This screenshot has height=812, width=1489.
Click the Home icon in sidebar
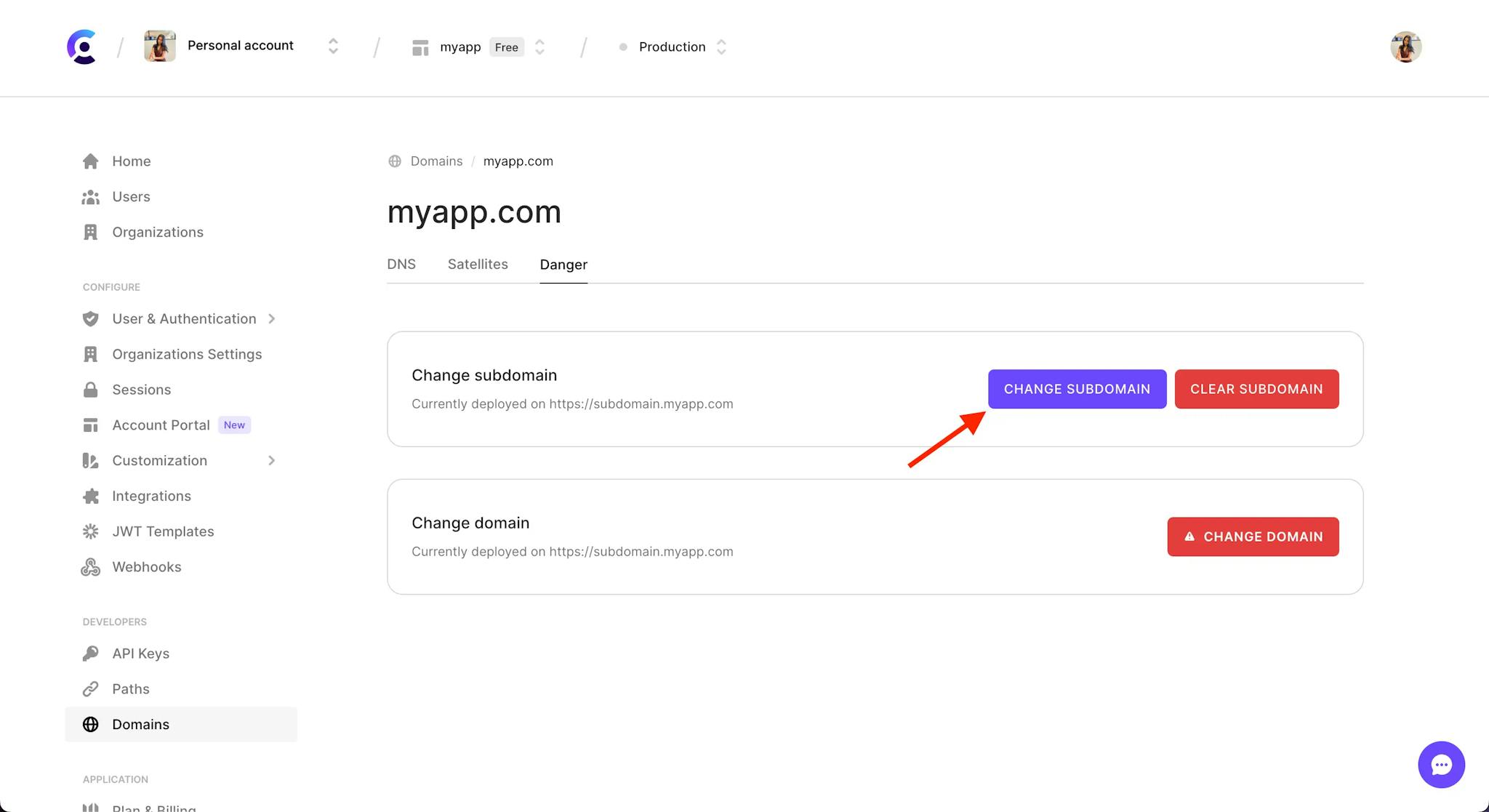(x=88, y=160)
